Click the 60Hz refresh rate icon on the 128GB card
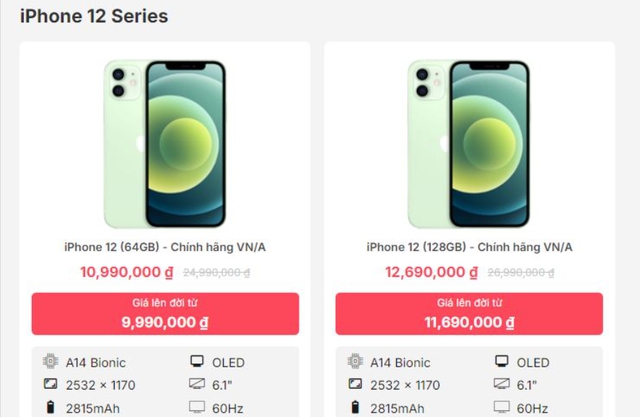The height and width of the screenshot is (417, 640). (x=501, y=407)
